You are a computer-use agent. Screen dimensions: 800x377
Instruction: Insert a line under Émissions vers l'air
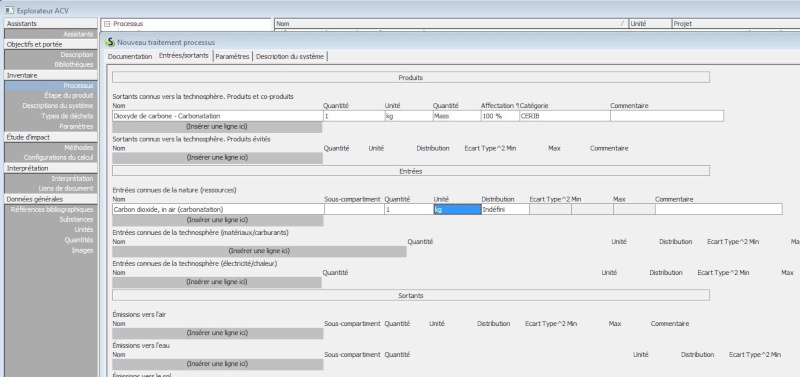pyautogui.click(x=217, y=333)
